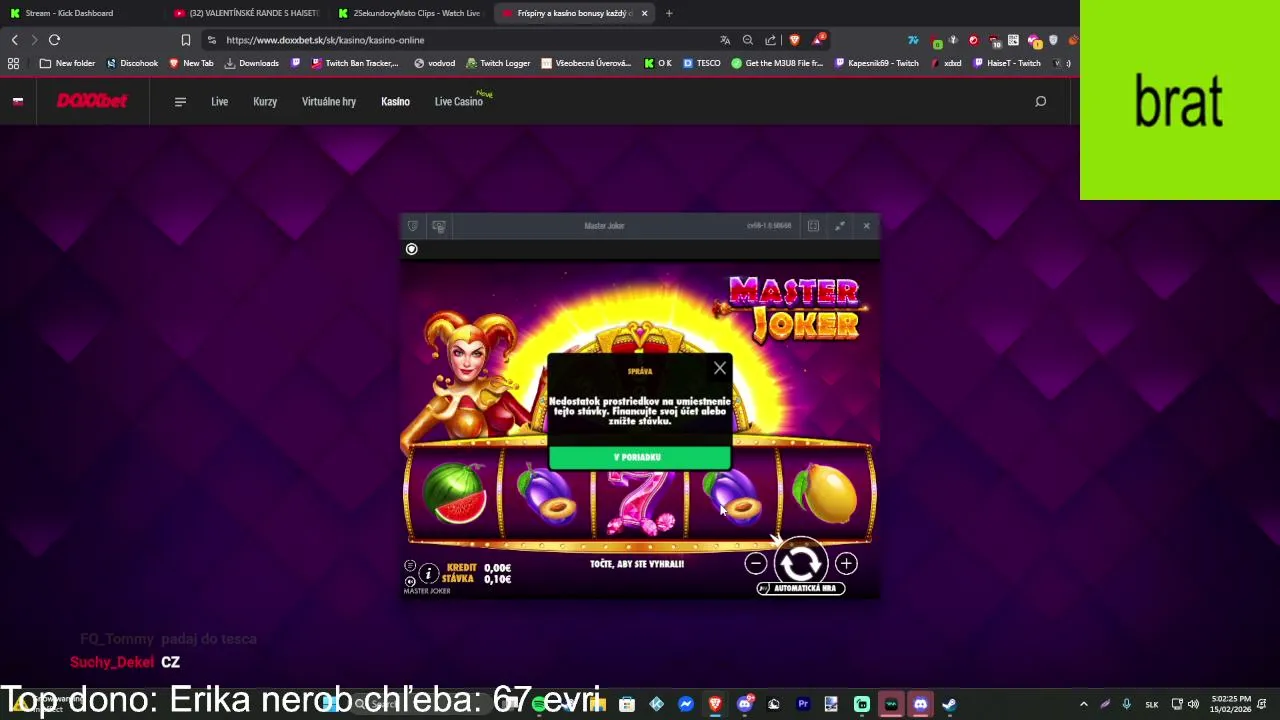Open Live Casino section
The height and width of the screenshot is (720, 1280).
click(x=459, y=101)
